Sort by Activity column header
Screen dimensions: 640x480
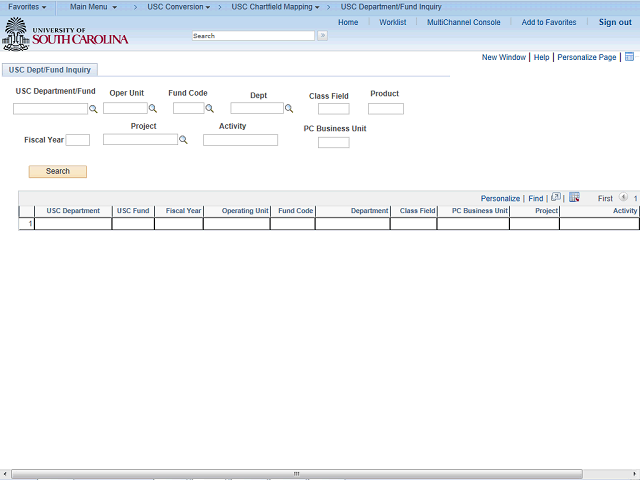624,211
